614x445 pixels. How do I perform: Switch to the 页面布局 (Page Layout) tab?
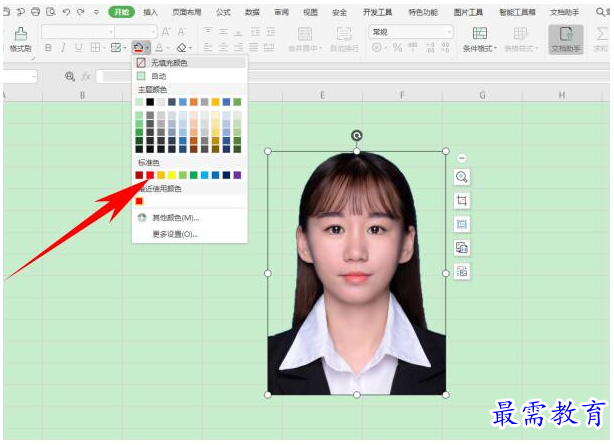[x=187, y=13]
